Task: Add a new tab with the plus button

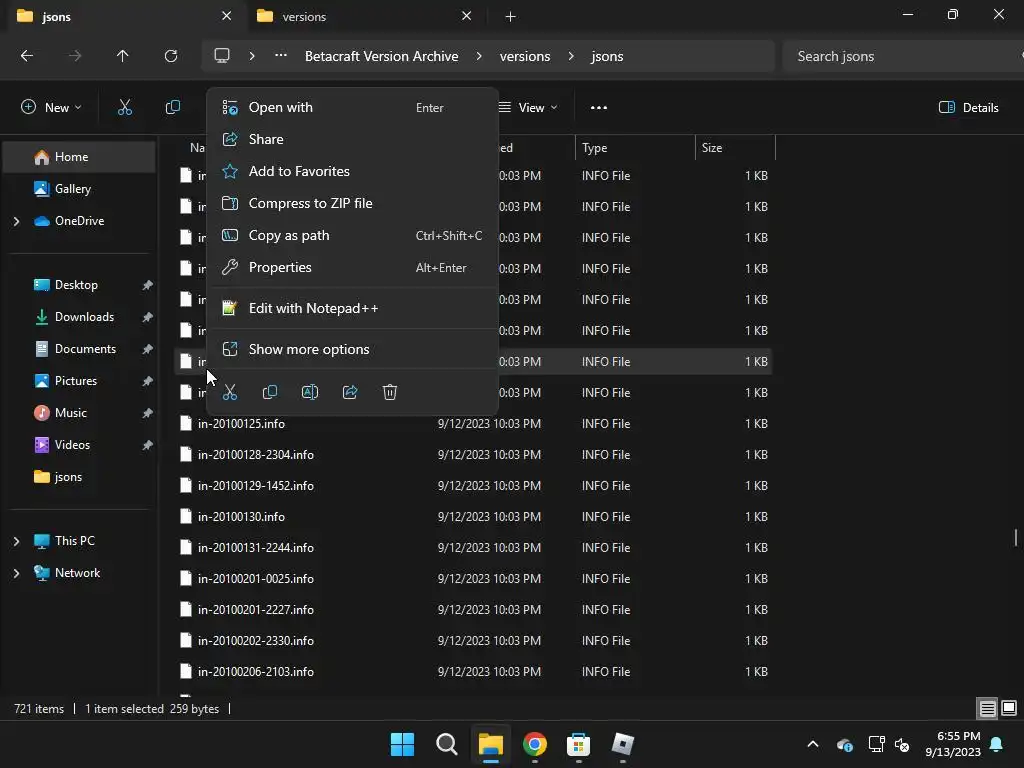Action: (511, 16)
